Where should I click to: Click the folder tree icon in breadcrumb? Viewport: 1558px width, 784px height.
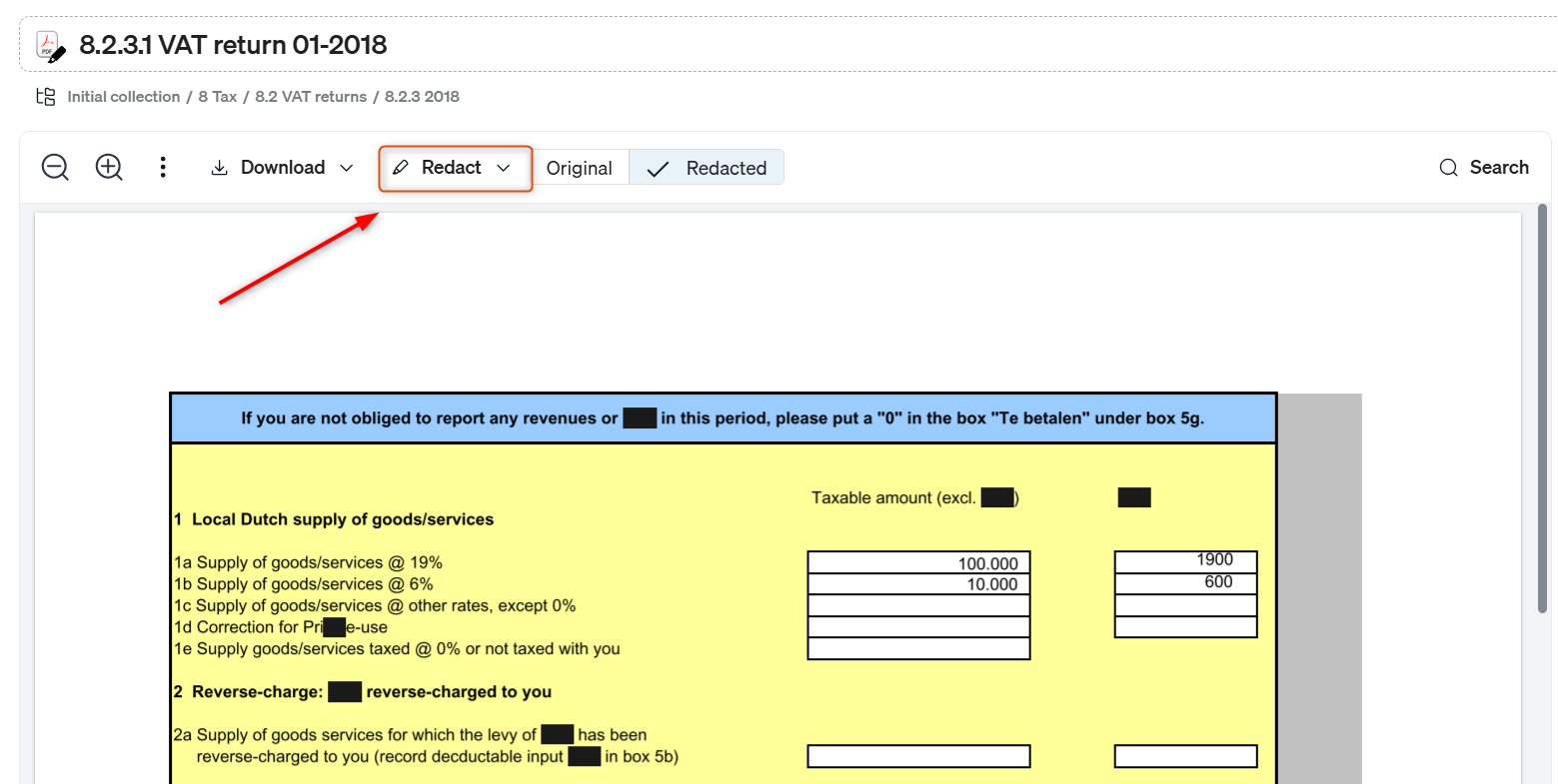[46, 97]
